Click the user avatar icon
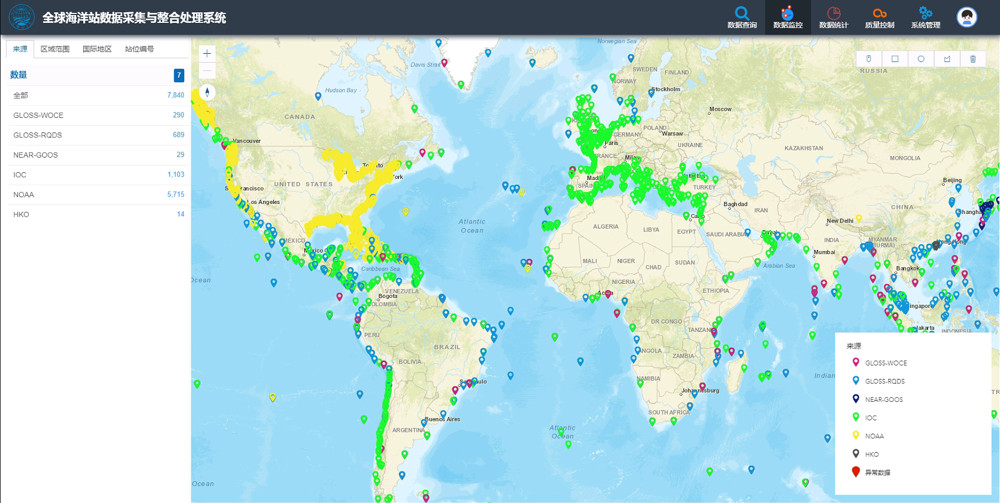Viewport: 1000px width, 503px height. point(966,17)
